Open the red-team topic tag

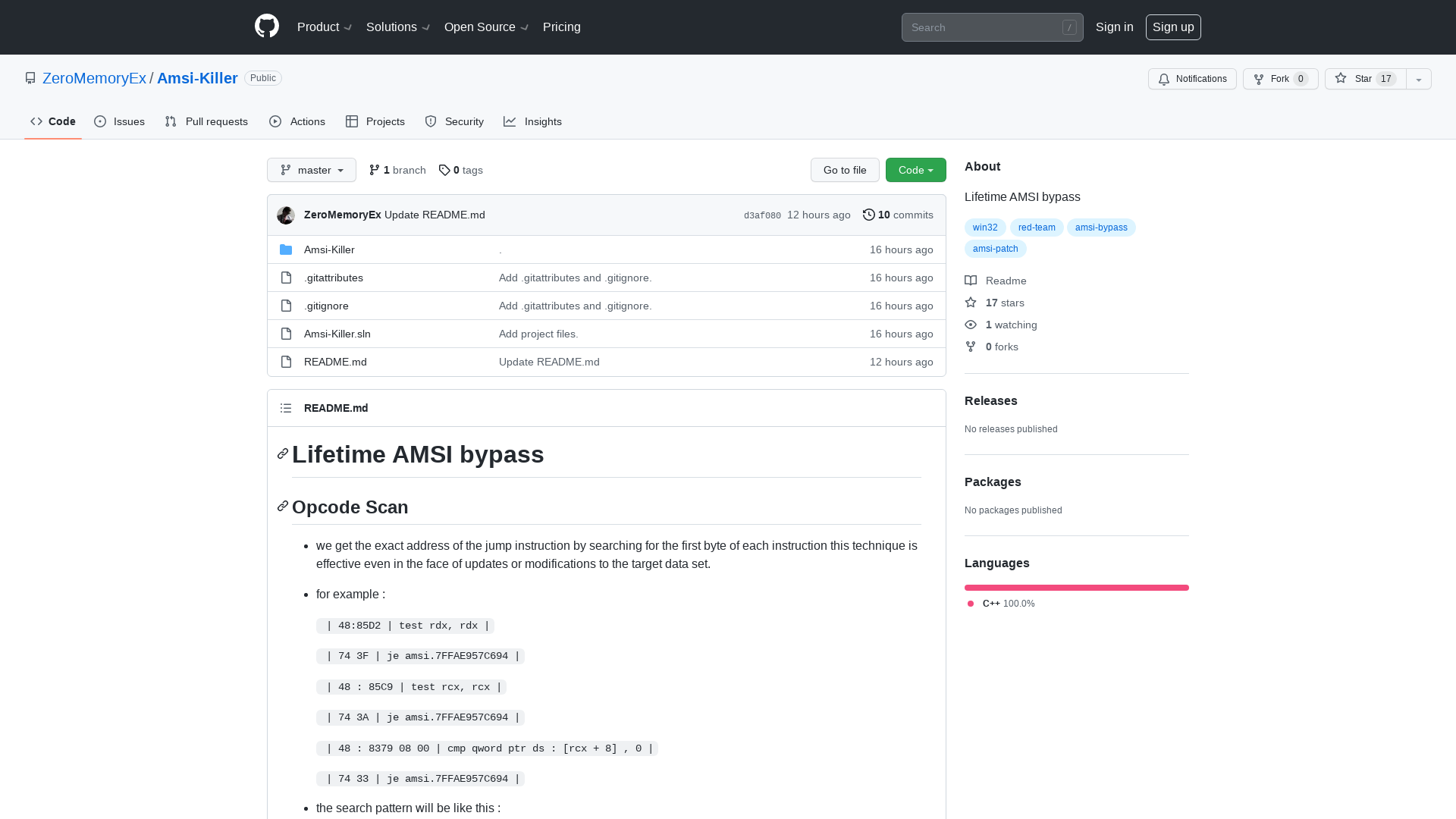pos(1037,227)
